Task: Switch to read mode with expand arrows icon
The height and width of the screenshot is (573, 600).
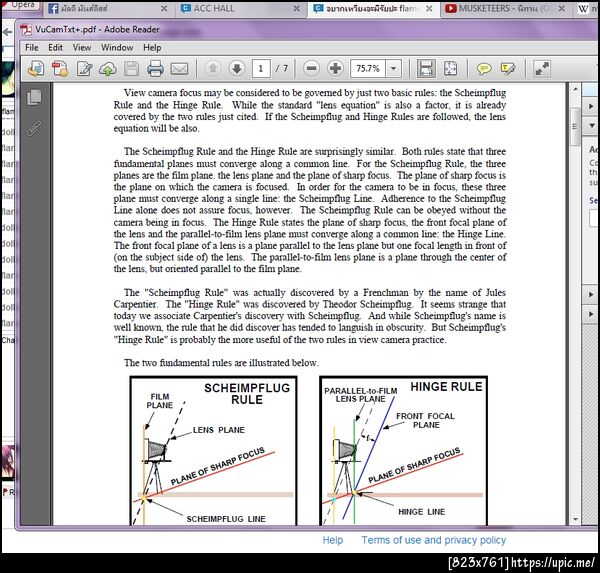Action: (542, 69)
